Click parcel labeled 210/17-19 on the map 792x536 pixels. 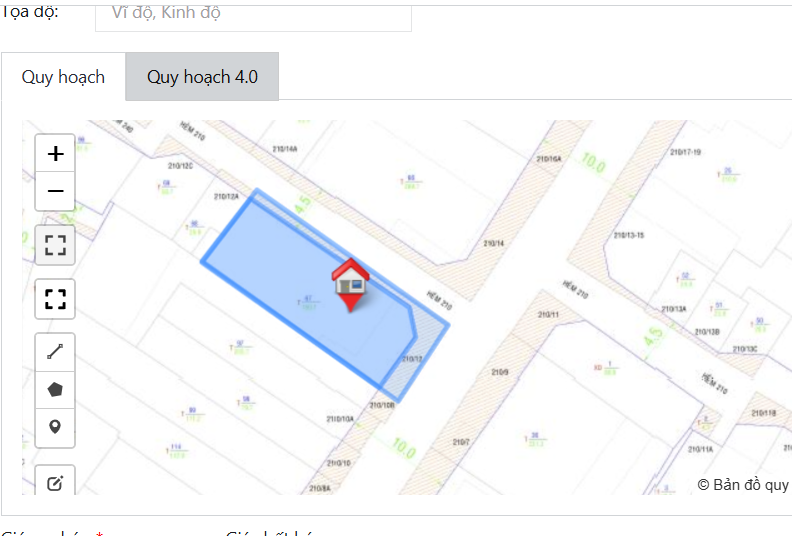click(x=685, y=152)
